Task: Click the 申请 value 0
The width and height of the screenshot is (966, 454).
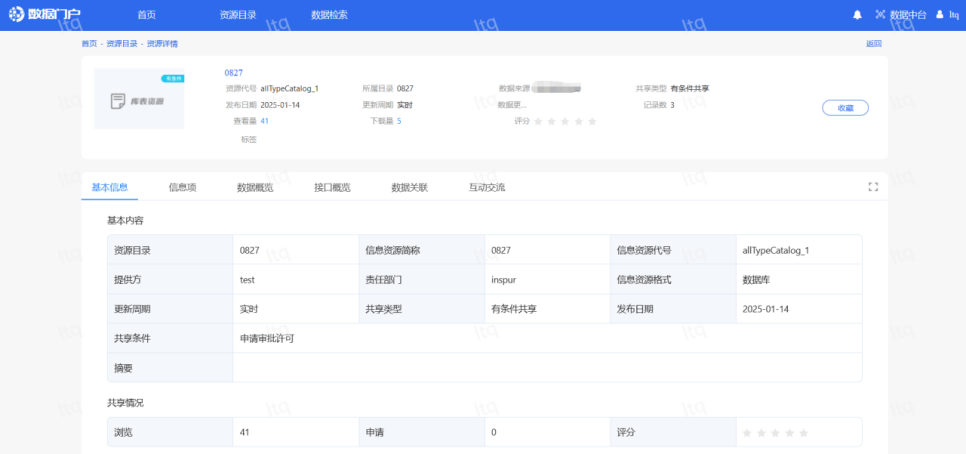Action: point(494,432)
